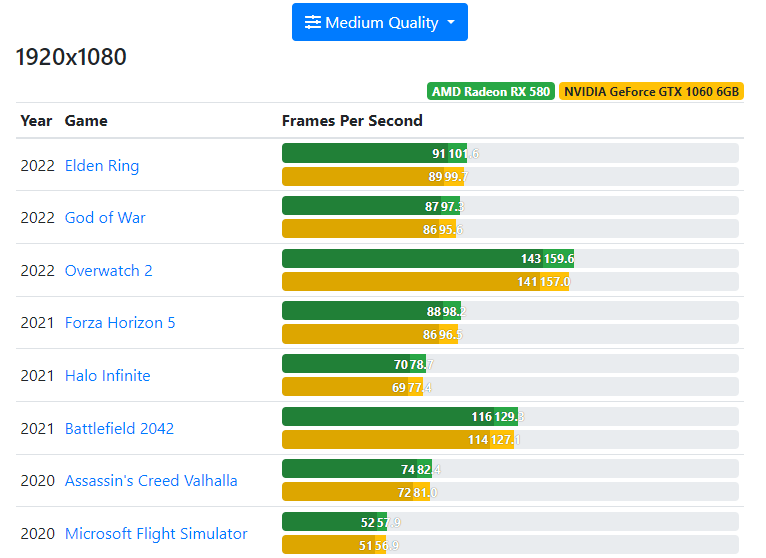Image resolution: width=766 pixels, height=558 pixels.
Task: Open the Halo Infinite link
Action: (x=107, y=376)
